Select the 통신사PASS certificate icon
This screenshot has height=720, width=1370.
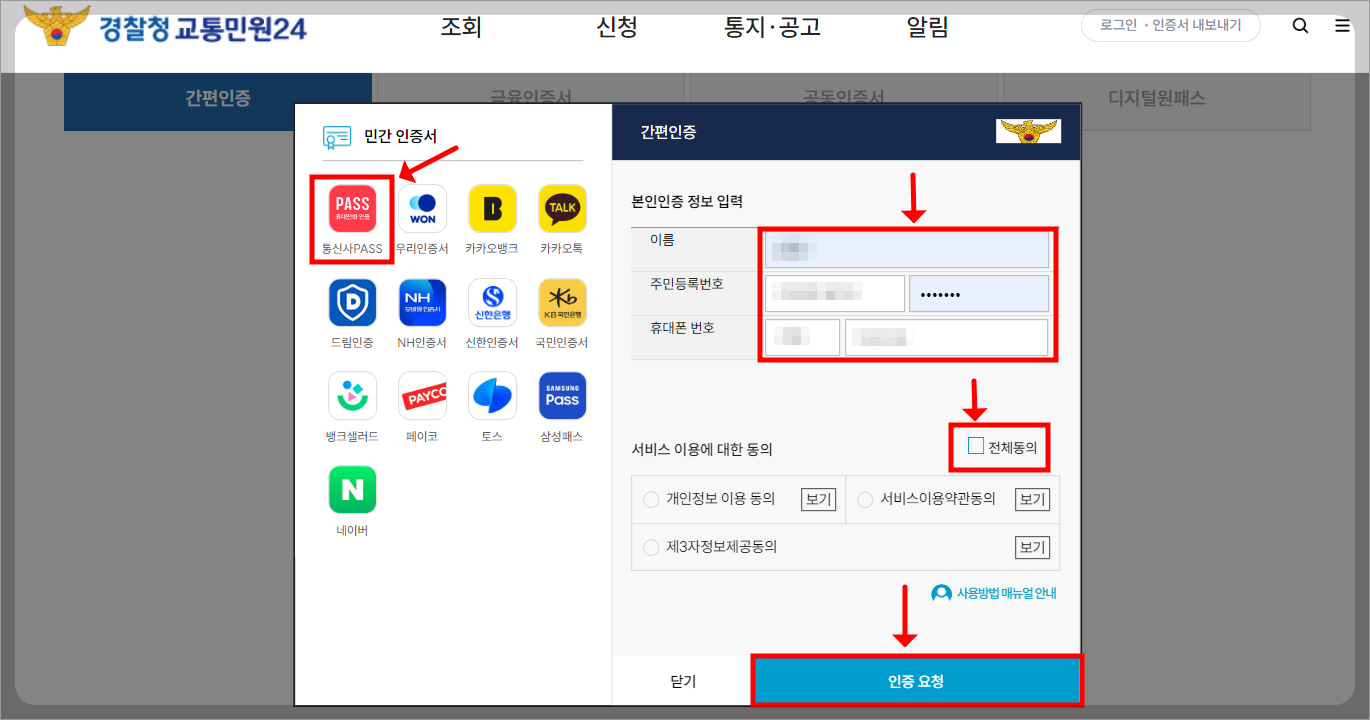(x=351, y=210)
